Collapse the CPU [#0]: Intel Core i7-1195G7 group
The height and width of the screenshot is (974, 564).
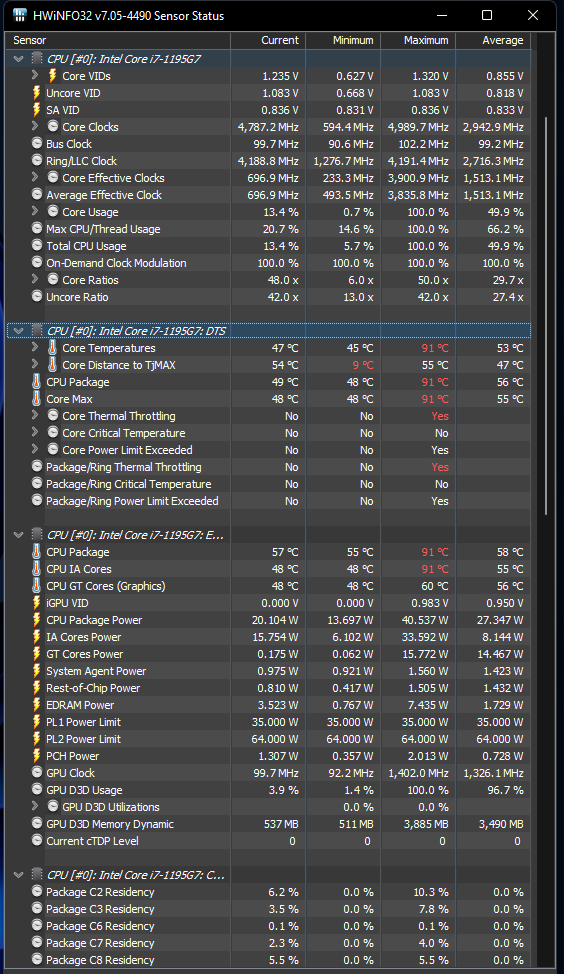tap(19, 59)
